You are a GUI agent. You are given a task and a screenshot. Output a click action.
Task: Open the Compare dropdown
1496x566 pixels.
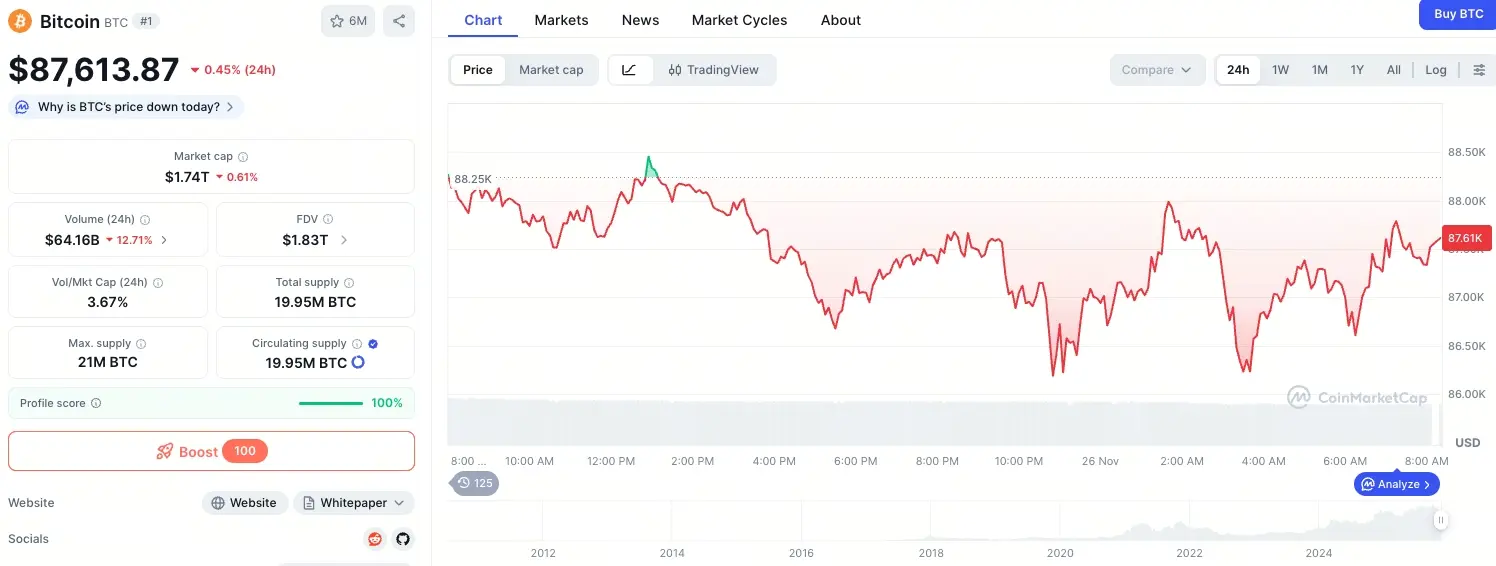click(1156, 70)
